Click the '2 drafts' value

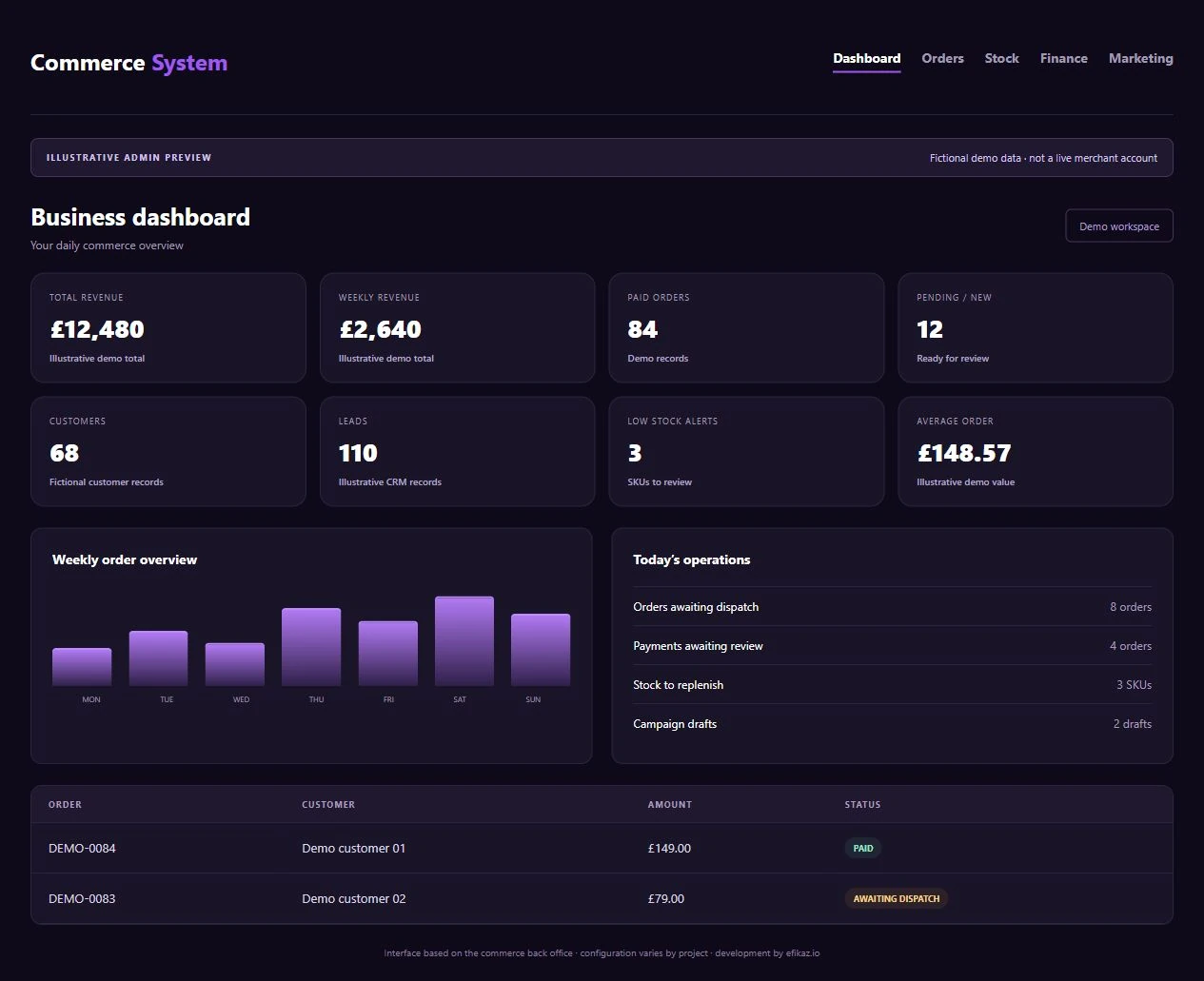pyautogui.click(x=1133, y=724)
